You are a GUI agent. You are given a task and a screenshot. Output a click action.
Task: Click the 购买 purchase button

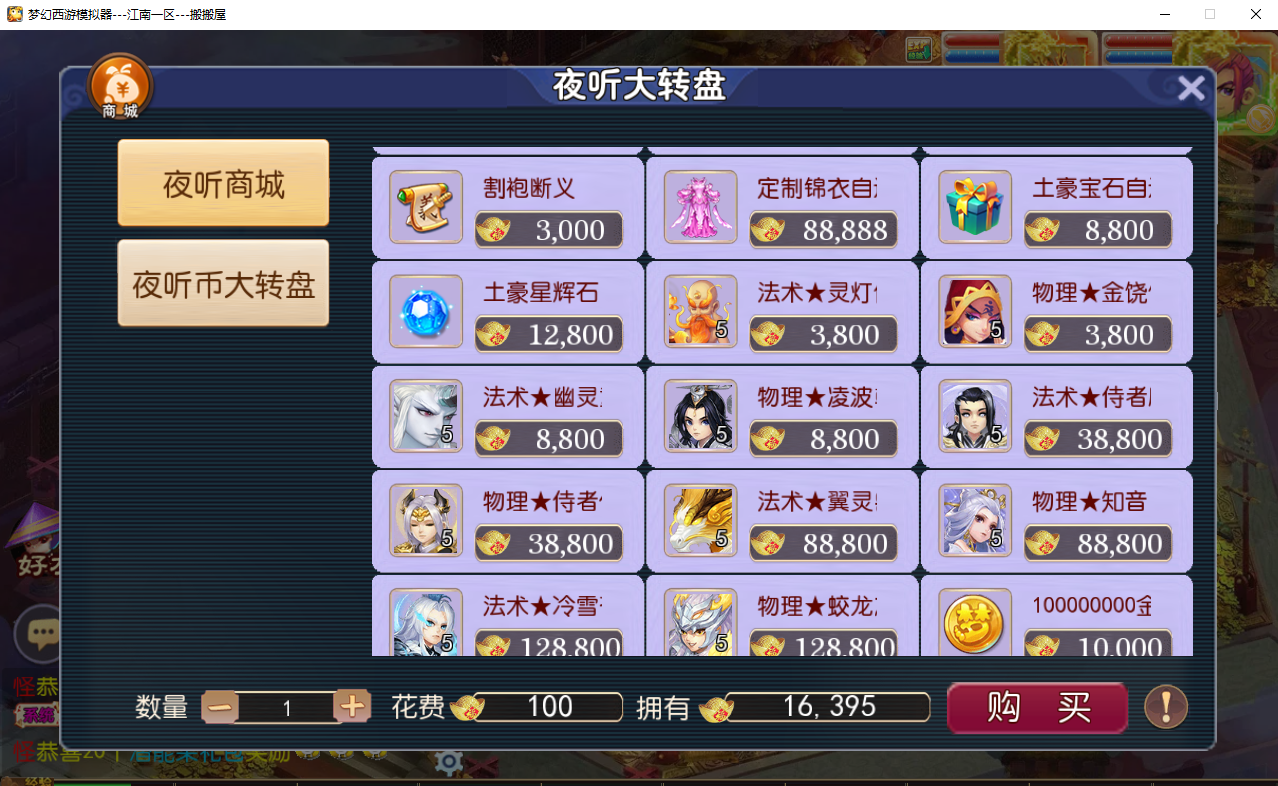pyautogui.click(x=1037, y=707)
